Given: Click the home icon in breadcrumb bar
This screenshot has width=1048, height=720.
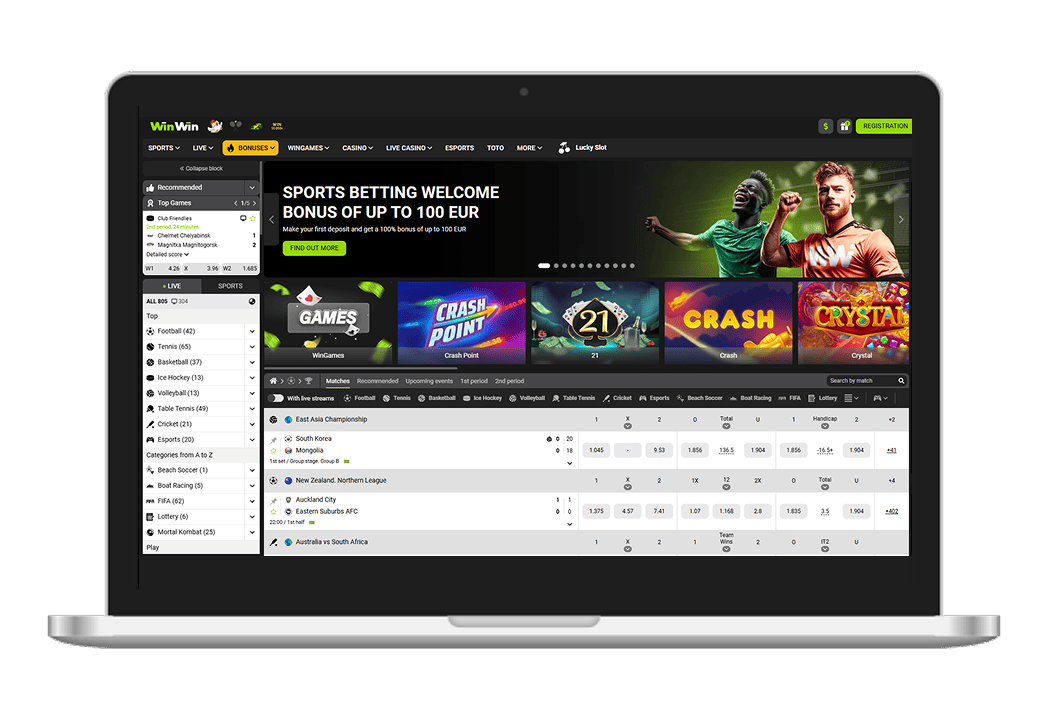Looking at the screenshot, I should point(274,381).
